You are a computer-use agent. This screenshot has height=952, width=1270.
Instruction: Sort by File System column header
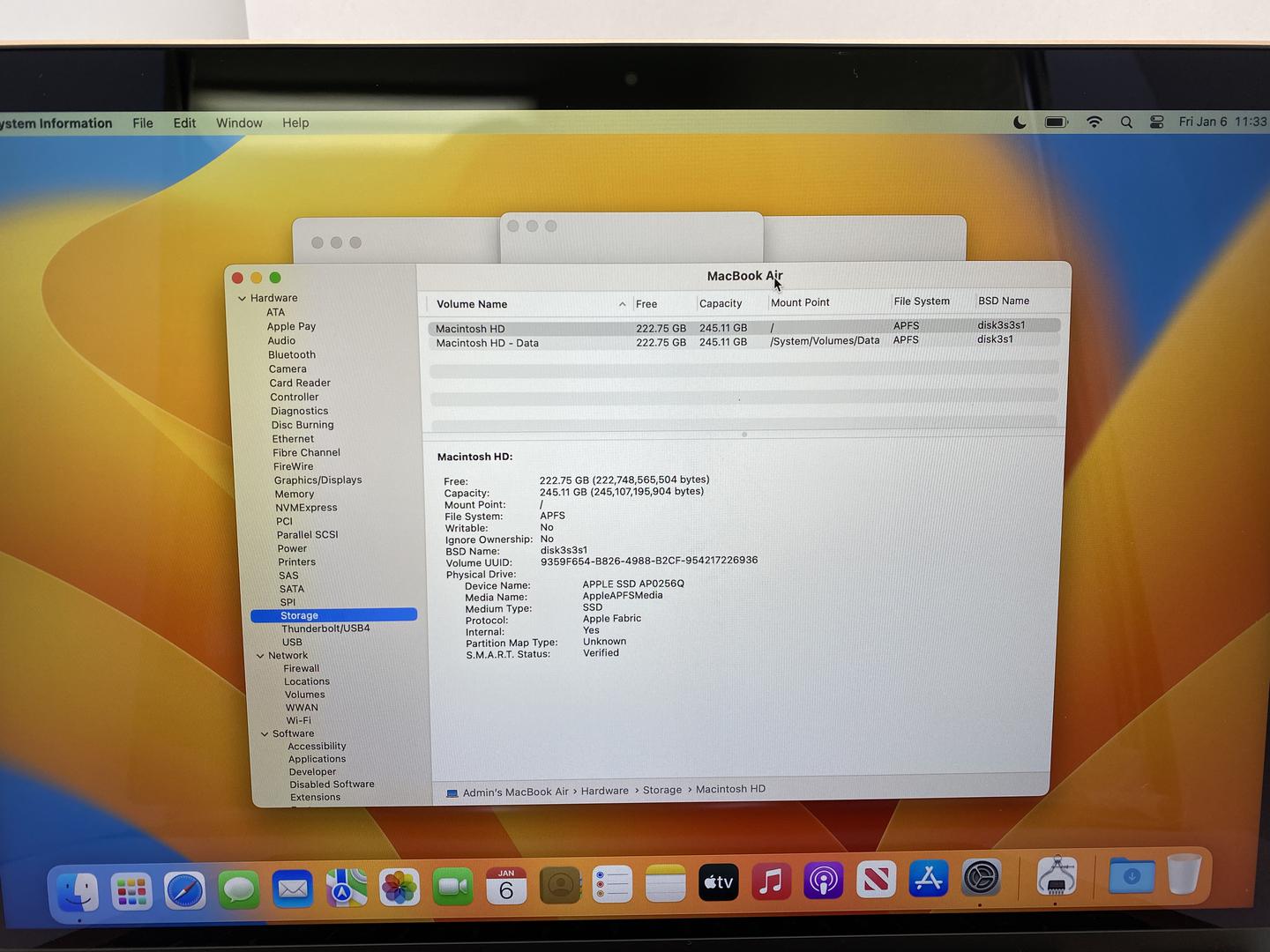[x=922, y=301]
